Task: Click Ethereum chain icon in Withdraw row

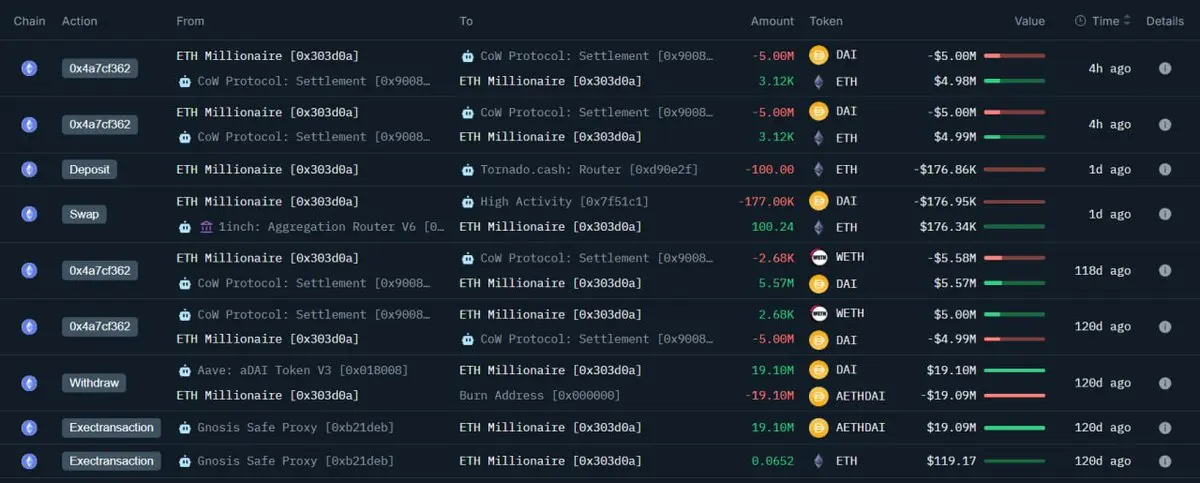Action: [29, 383]
